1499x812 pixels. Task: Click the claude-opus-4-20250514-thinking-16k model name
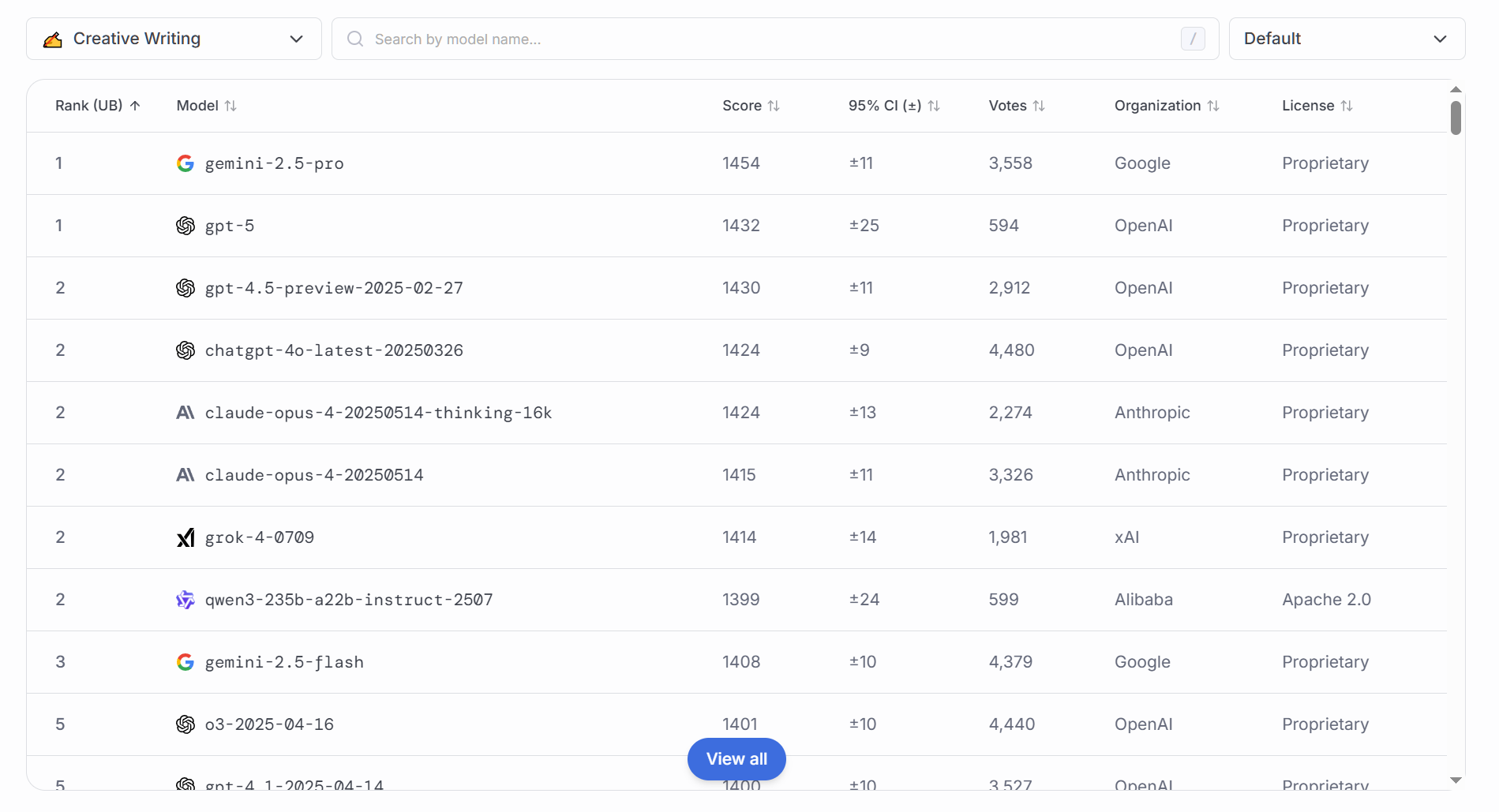click(x=379, y=413)
